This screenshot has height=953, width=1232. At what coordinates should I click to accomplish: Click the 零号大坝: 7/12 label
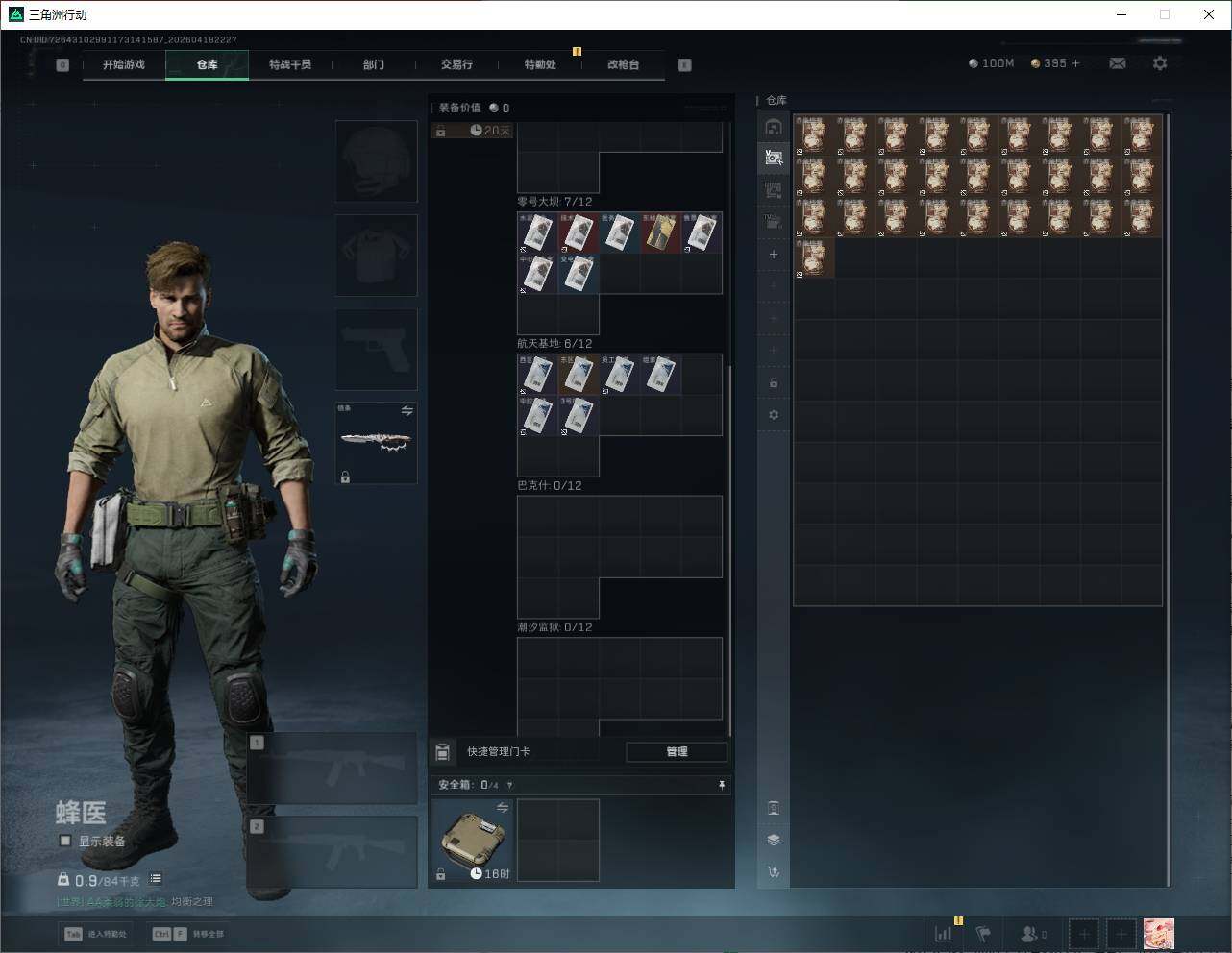click(554, 202)
